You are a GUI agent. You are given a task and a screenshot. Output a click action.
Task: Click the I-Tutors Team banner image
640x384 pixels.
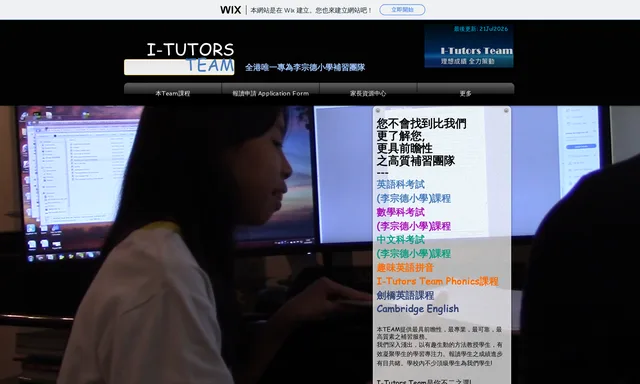(x=469, y=46)
